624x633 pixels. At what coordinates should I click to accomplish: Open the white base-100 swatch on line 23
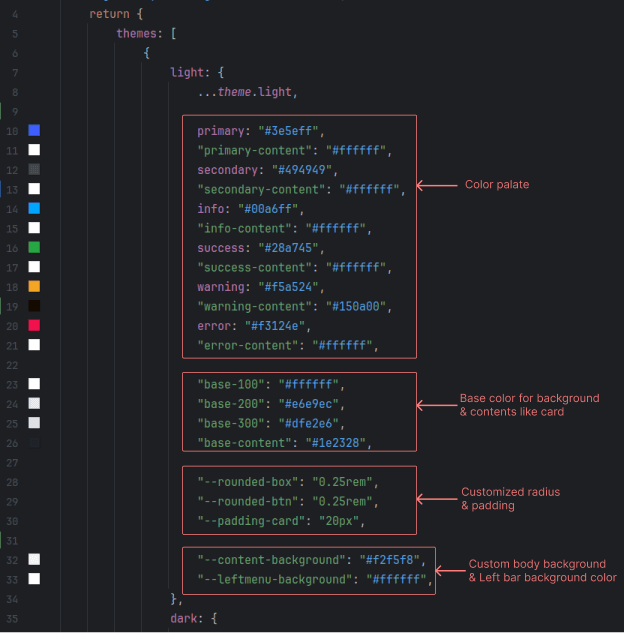click(x=34, y=384)
